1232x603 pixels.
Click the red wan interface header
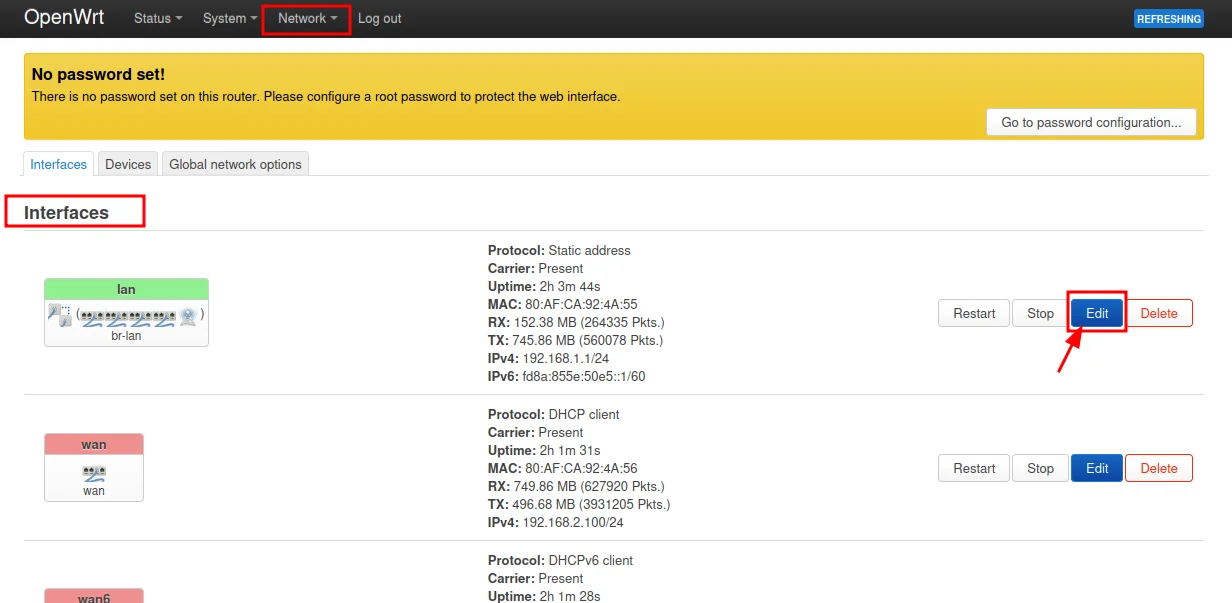pos(94,444)
